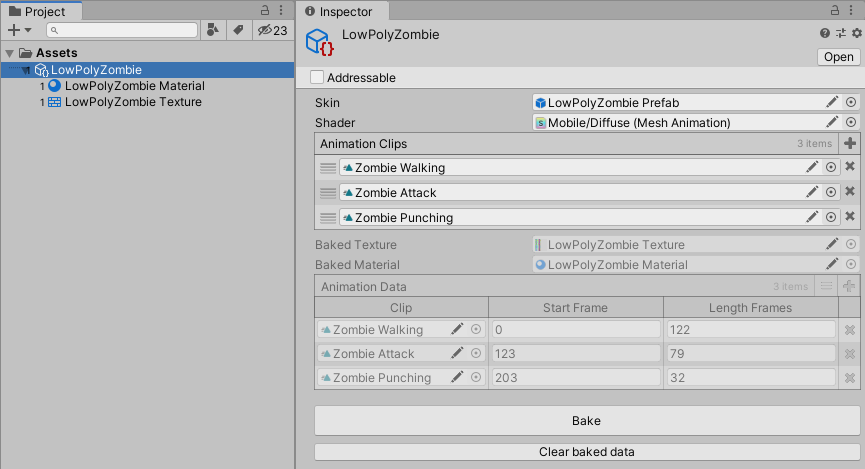Viewport: 865px width, 469px height.
Task: Remove the Zombie Walking animation clip
Action: coord(850,167)
